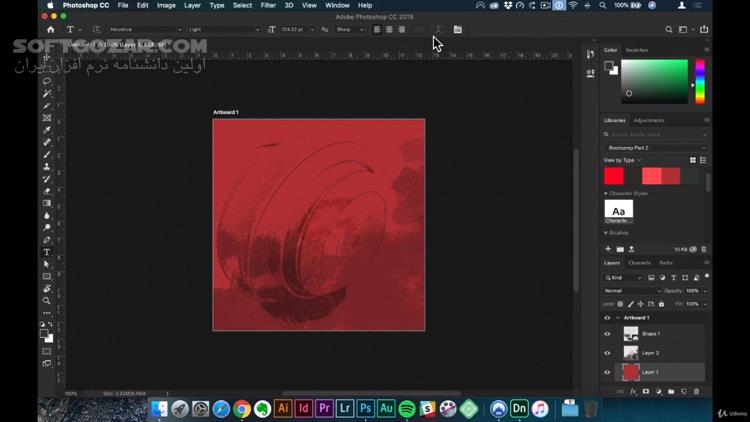Switch to the Channels tab
The height and width of the screenshot is (422, 750).
640,263
